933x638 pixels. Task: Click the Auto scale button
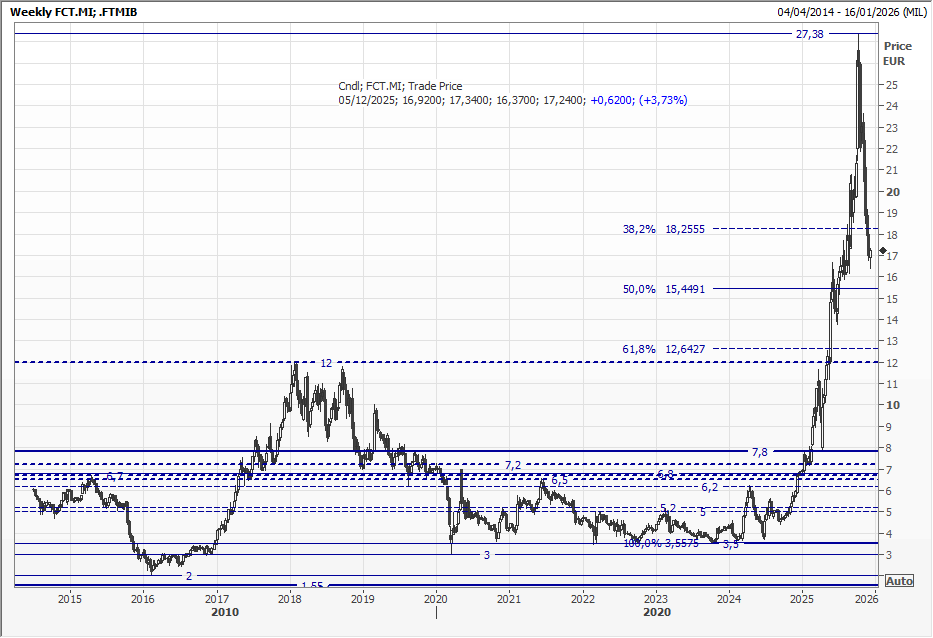tap(899, 581)
